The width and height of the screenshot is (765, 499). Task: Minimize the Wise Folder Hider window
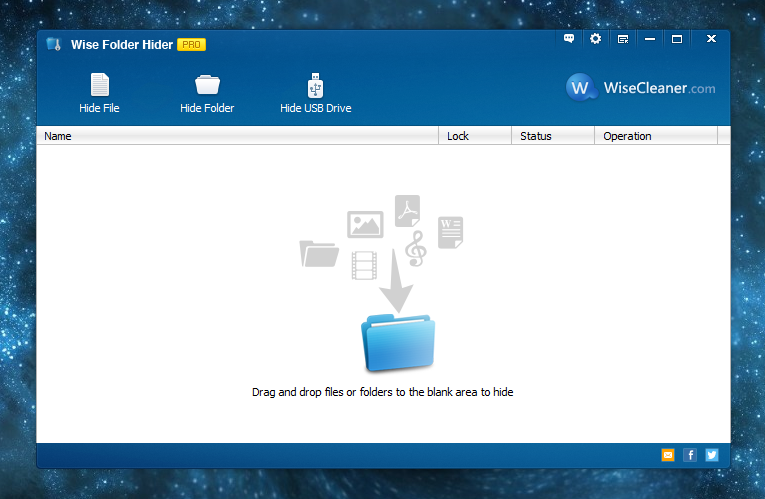click(x=650, y=39)
